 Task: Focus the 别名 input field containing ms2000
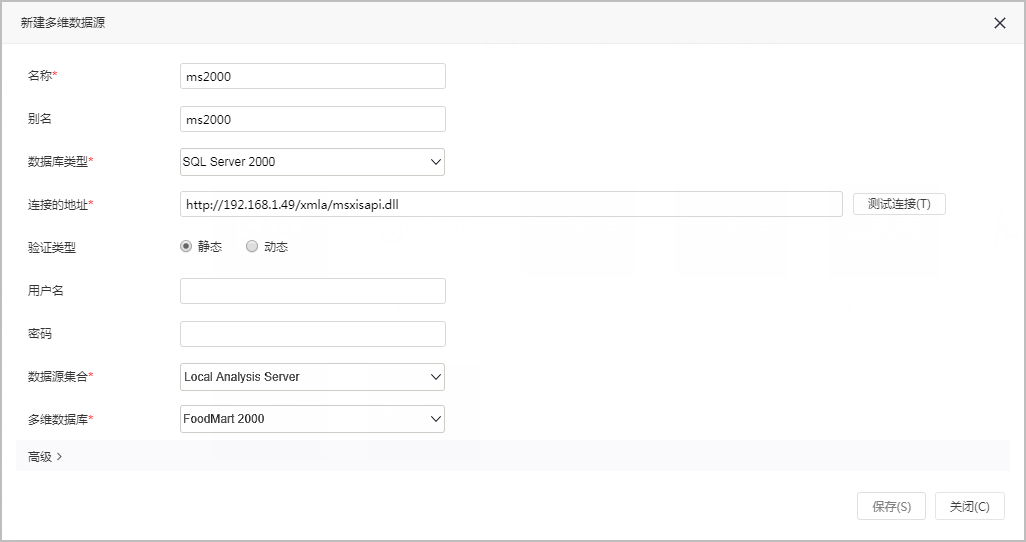(x=313, y=119)
